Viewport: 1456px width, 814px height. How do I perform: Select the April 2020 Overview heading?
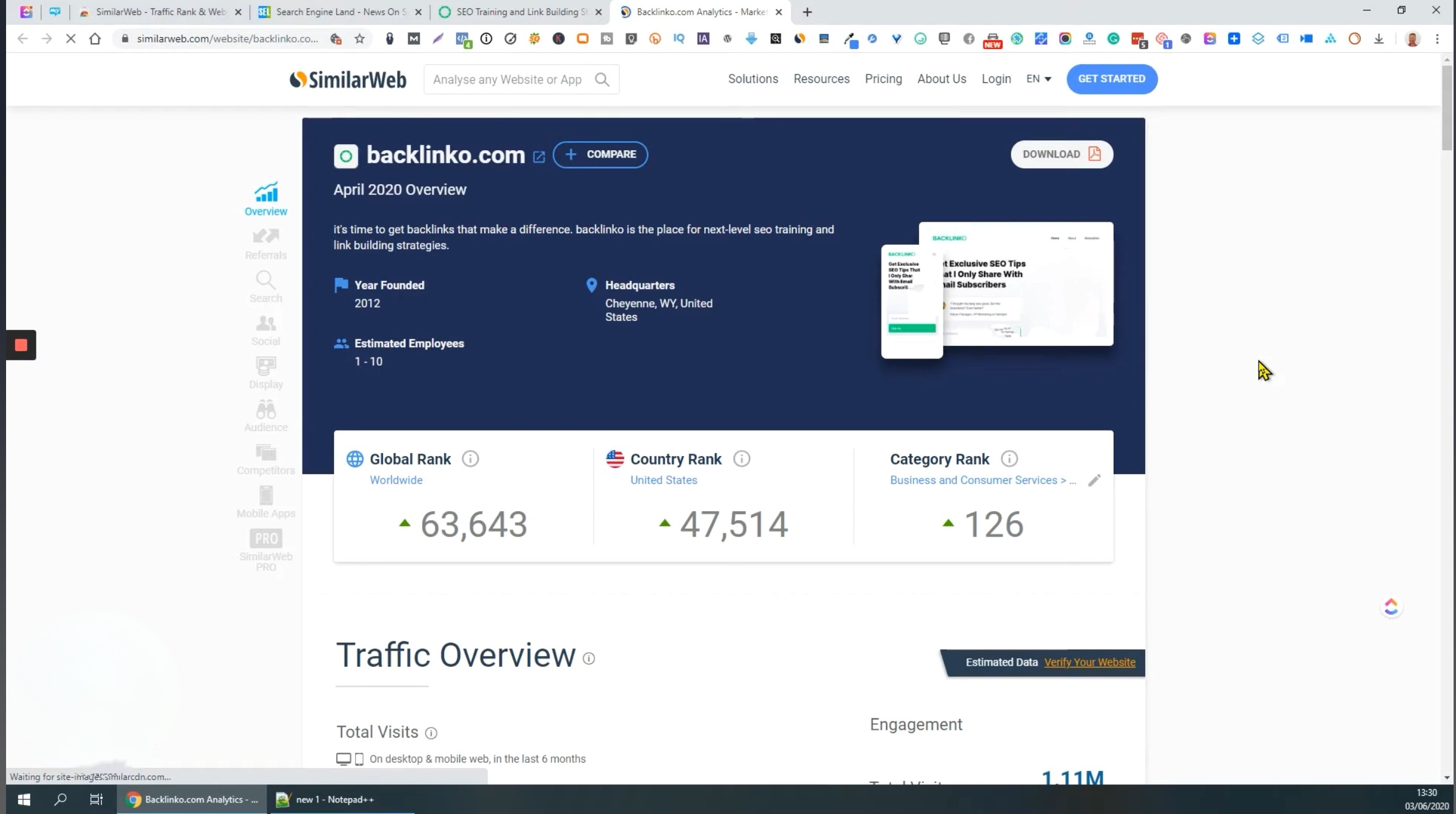(x=400, y=190)
